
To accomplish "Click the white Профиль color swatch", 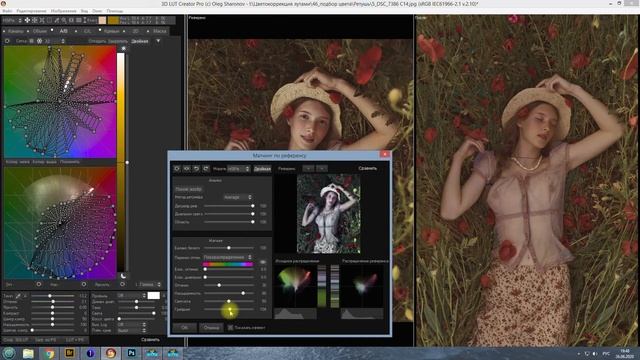I will 153,296.
